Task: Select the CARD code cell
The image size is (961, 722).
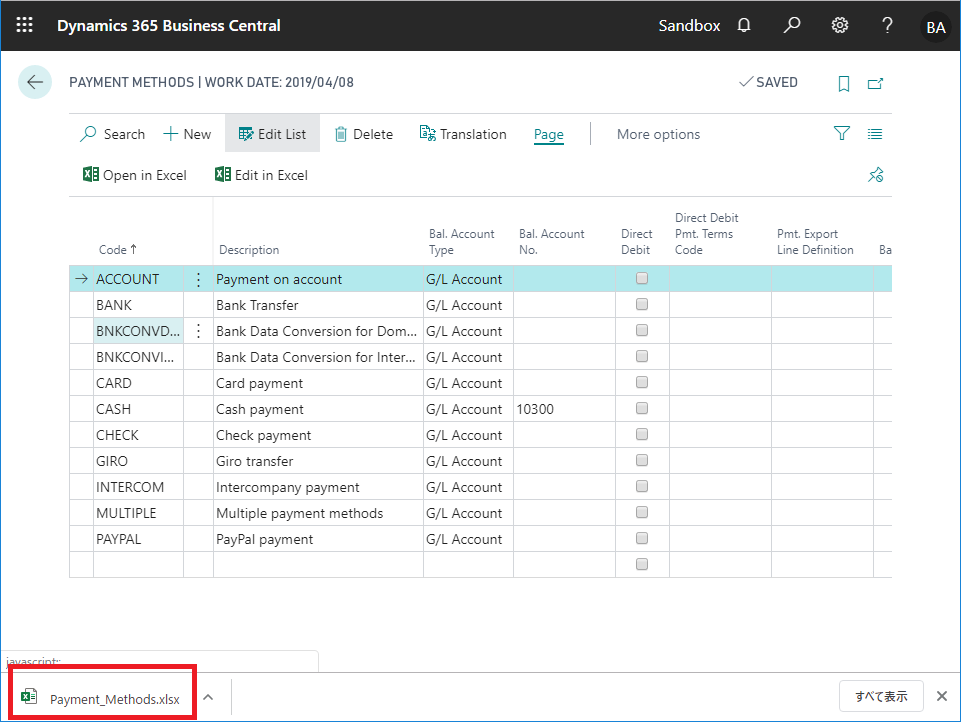Action: pyautogui.click(x=138, y=383)
